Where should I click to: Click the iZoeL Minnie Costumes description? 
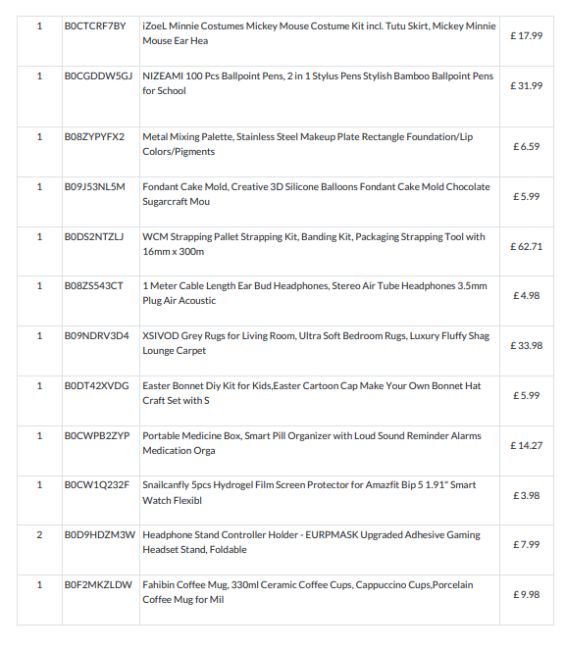(319, 33)
